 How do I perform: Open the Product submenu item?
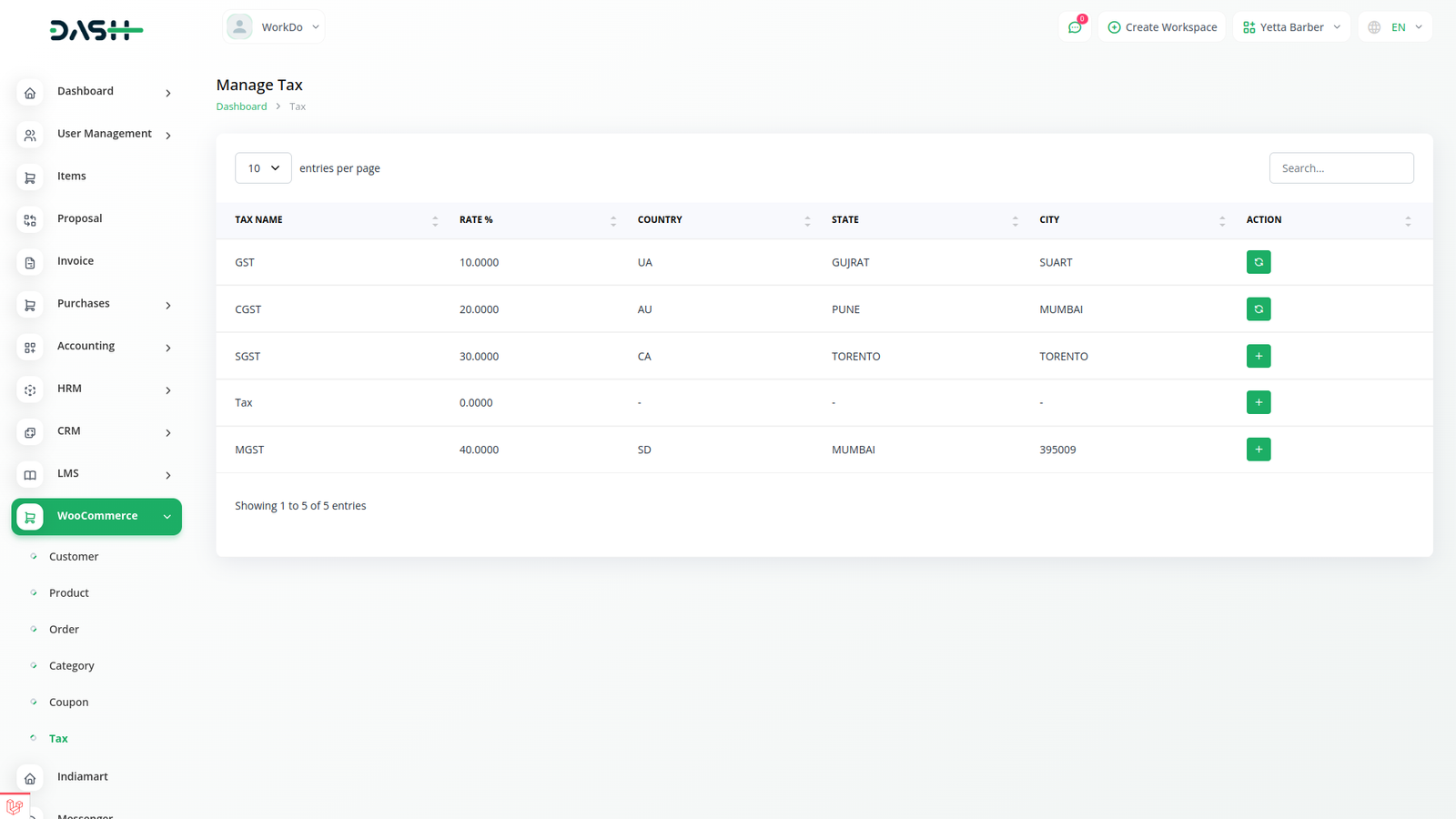pos(69,593)
